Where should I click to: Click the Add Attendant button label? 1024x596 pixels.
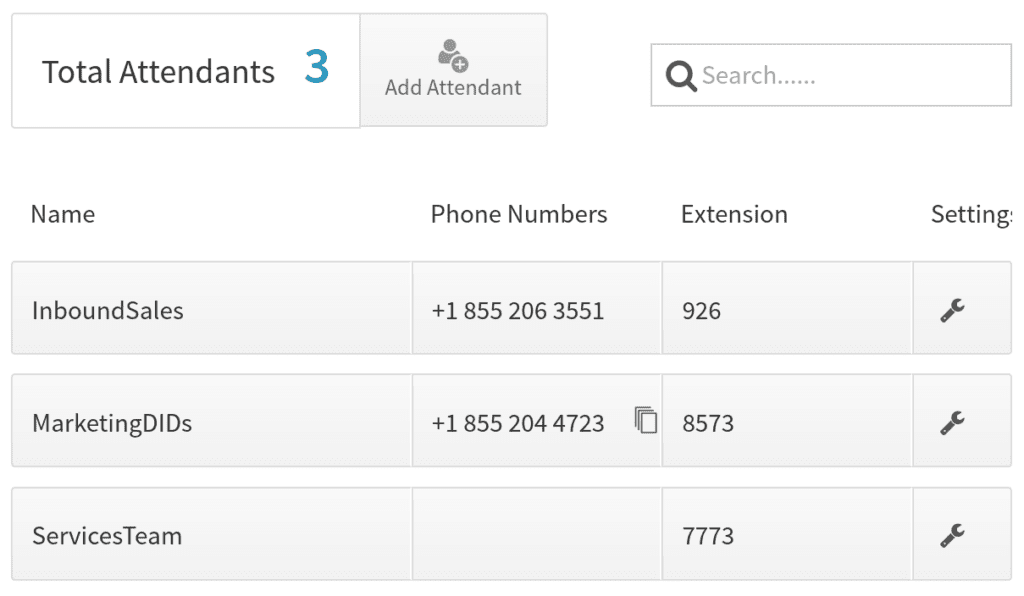[453, 88]
